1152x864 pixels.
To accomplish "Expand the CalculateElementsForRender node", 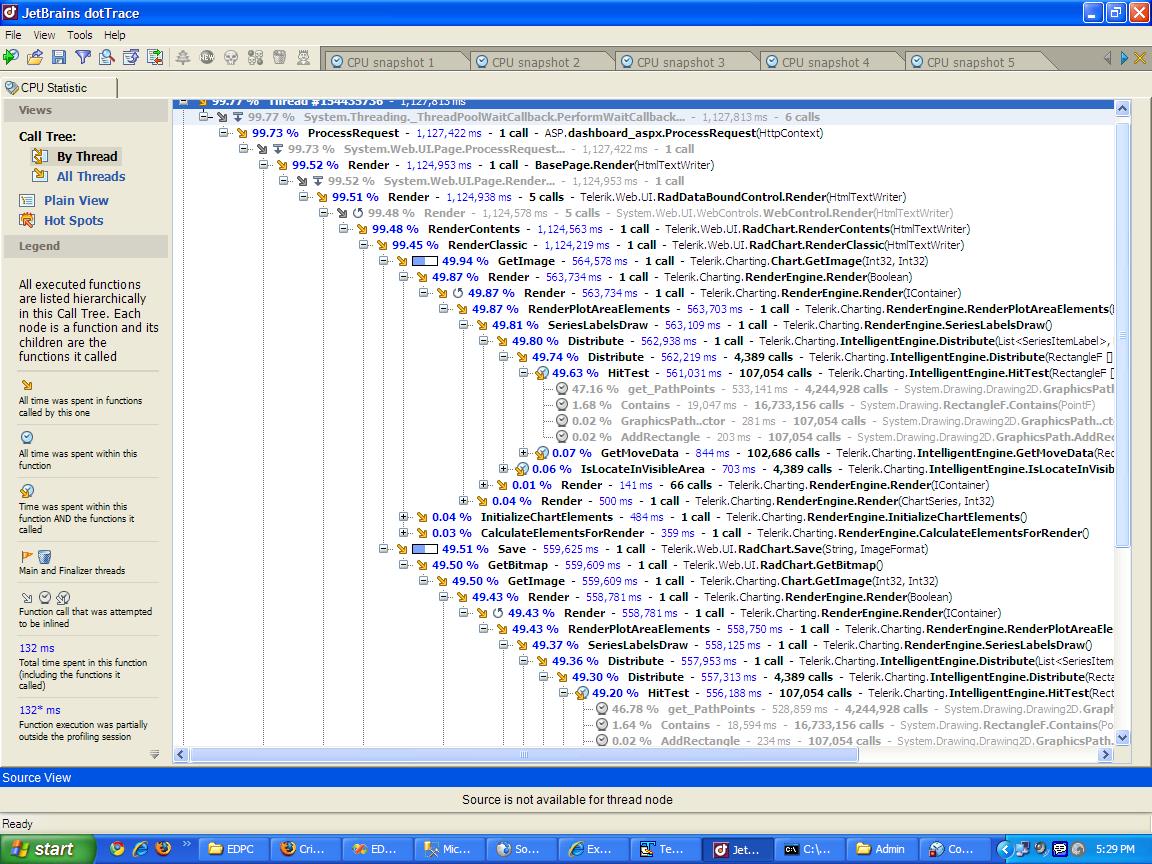I will (x=404, y=533).
